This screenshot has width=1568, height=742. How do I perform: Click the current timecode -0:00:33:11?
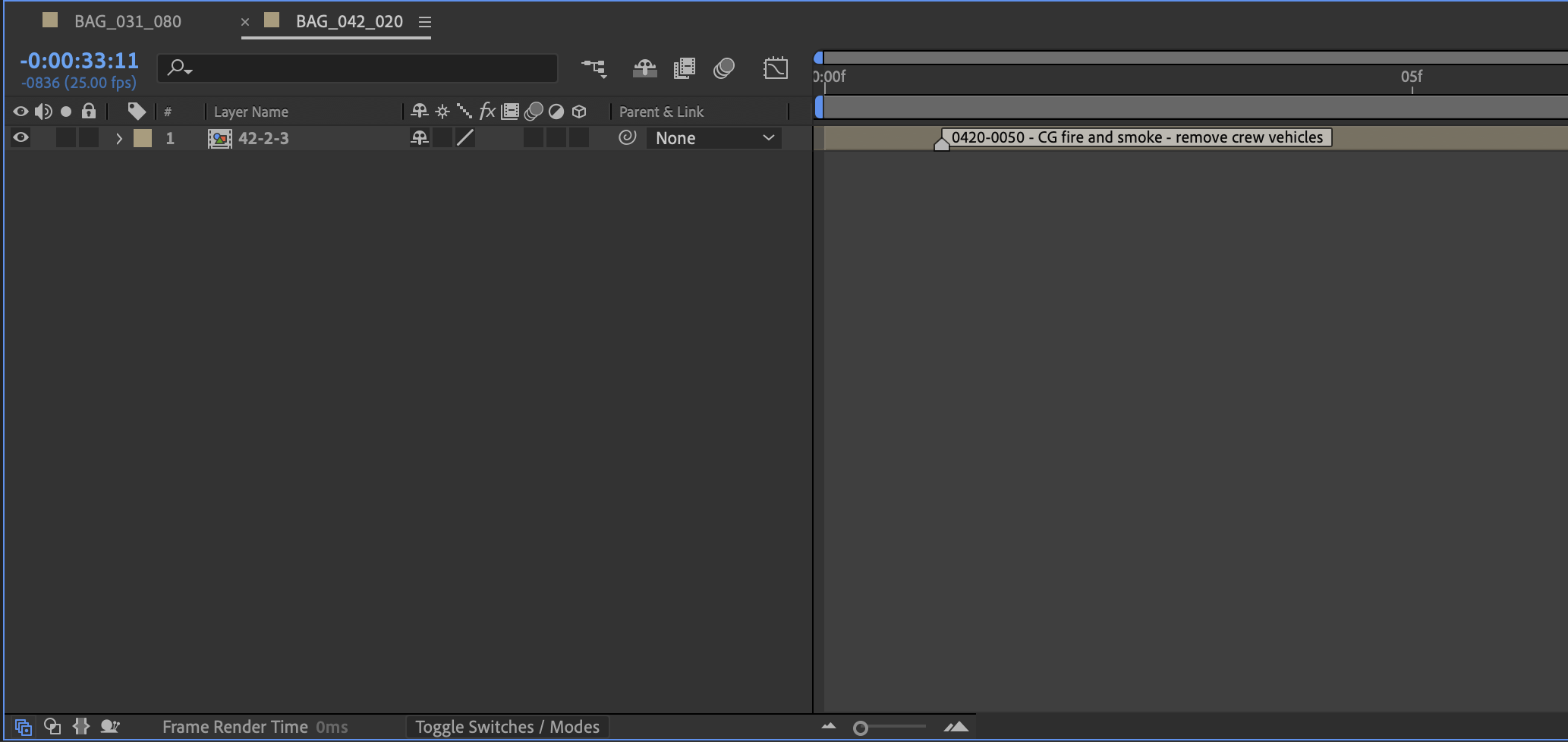(x=80, y=61)
